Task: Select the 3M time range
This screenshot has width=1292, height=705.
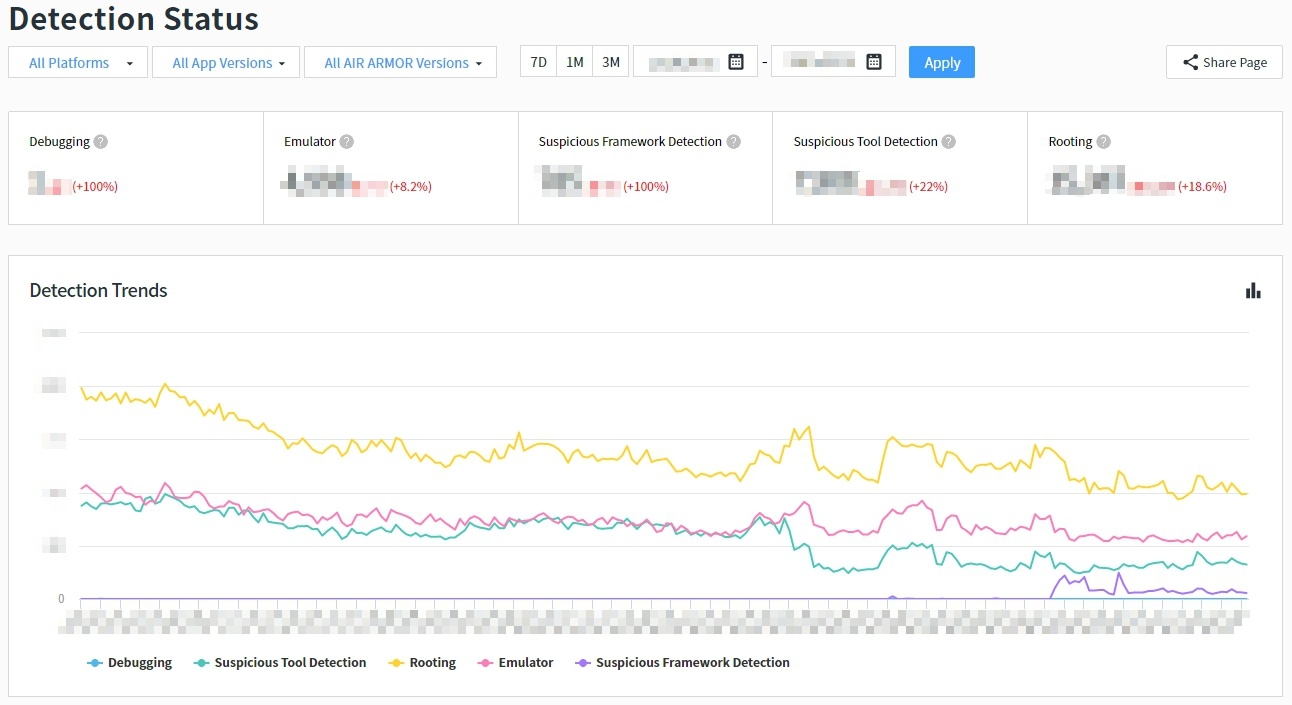Action: (x=610, y=62)
